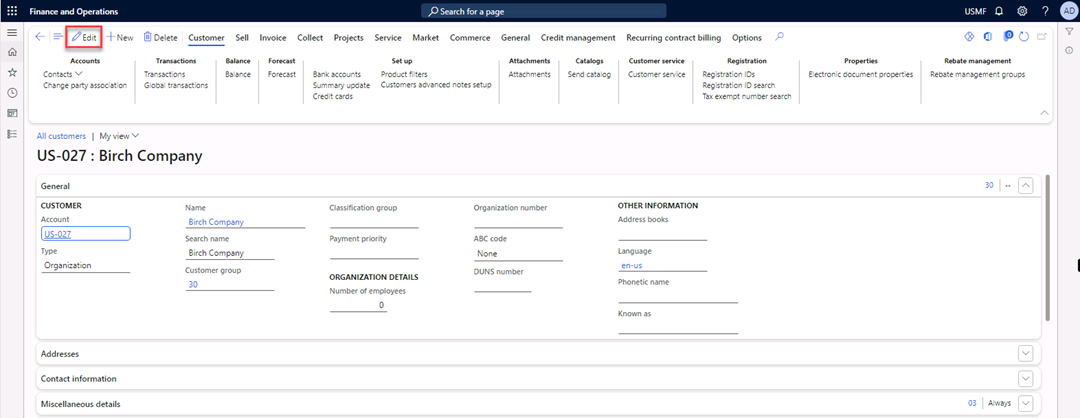Click the Open in Office icon
Screen dimensions: 1080x418
(987, 36)
